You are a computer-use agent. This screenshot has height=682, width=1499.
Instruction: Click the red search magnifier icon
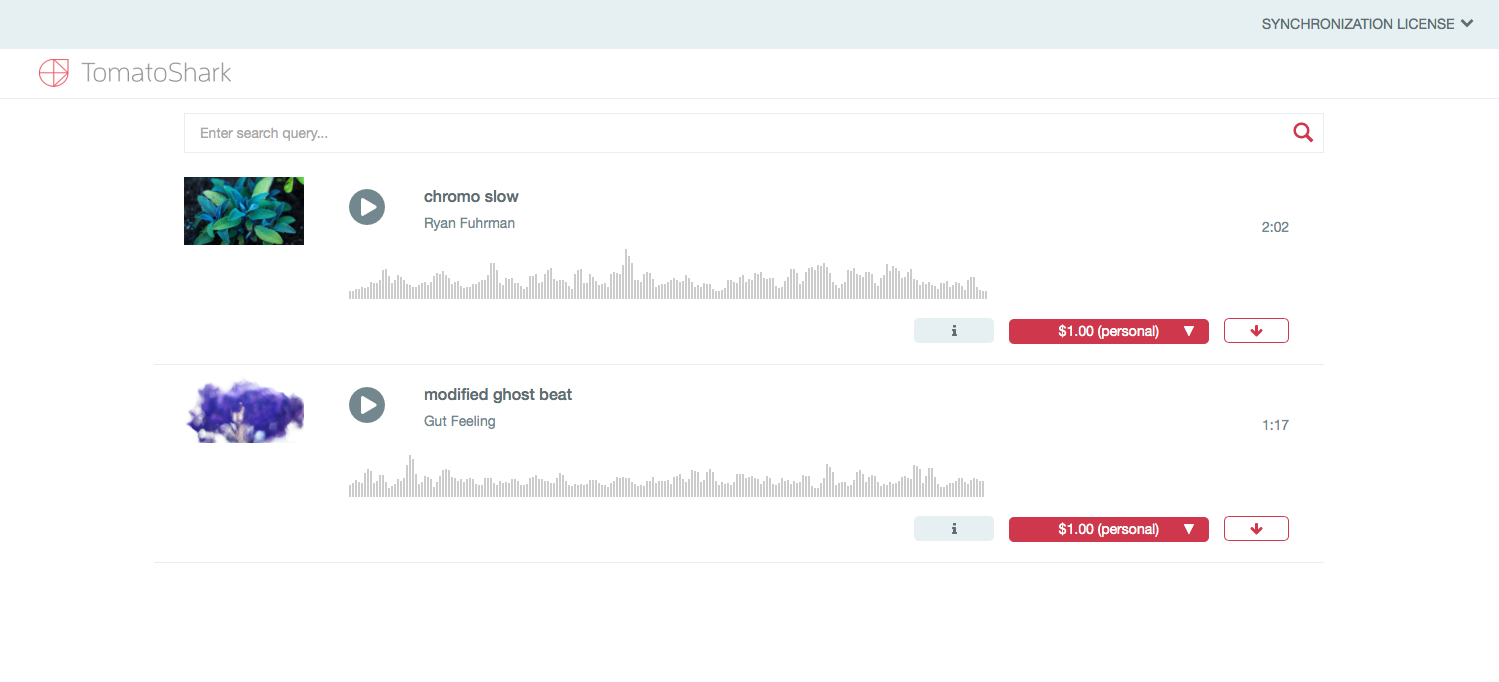pos(1302,133)
